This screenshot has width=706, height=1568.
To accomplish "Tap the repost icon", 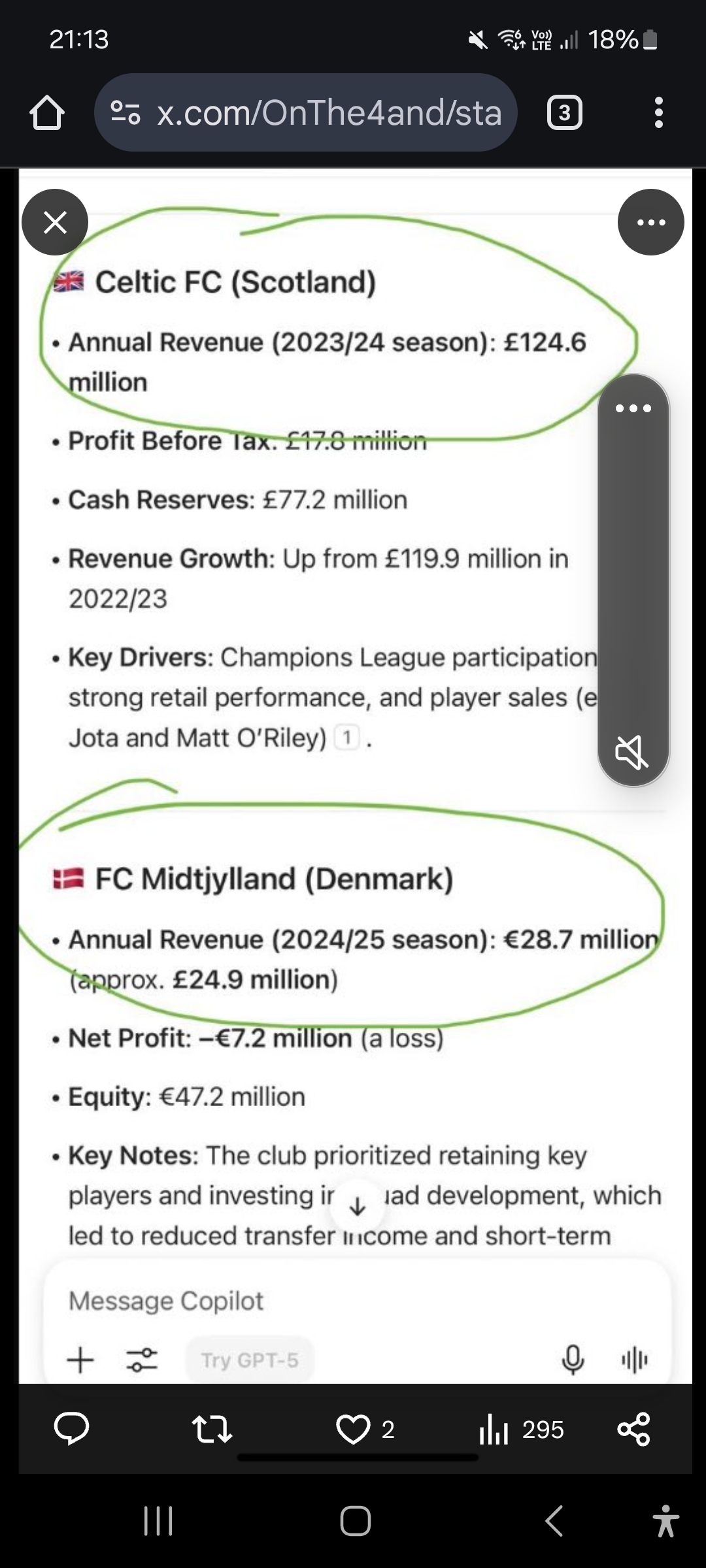I will (x=212, y=1429).
